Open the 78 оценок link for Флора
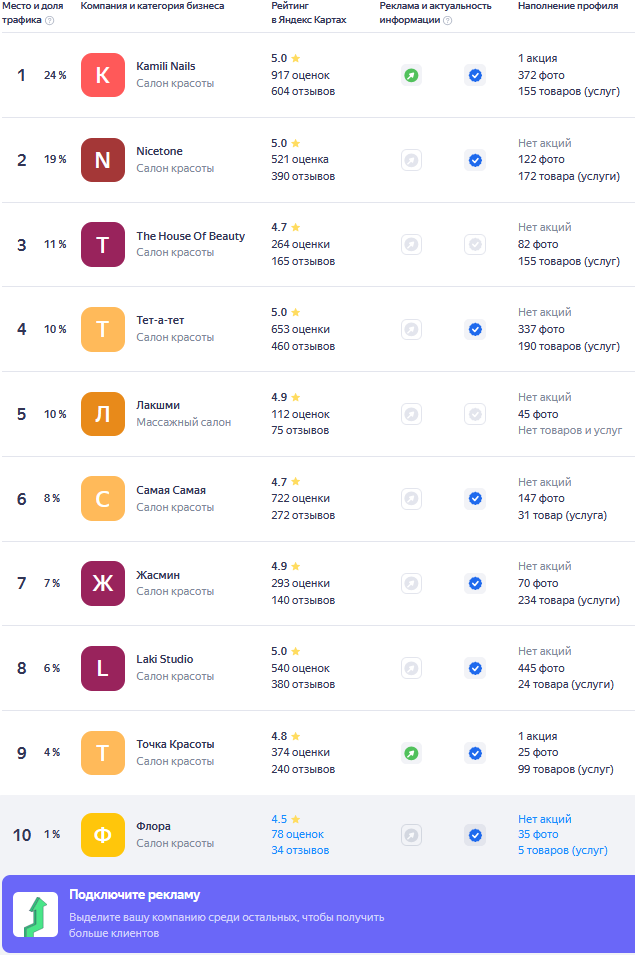 tap(298, 834)
